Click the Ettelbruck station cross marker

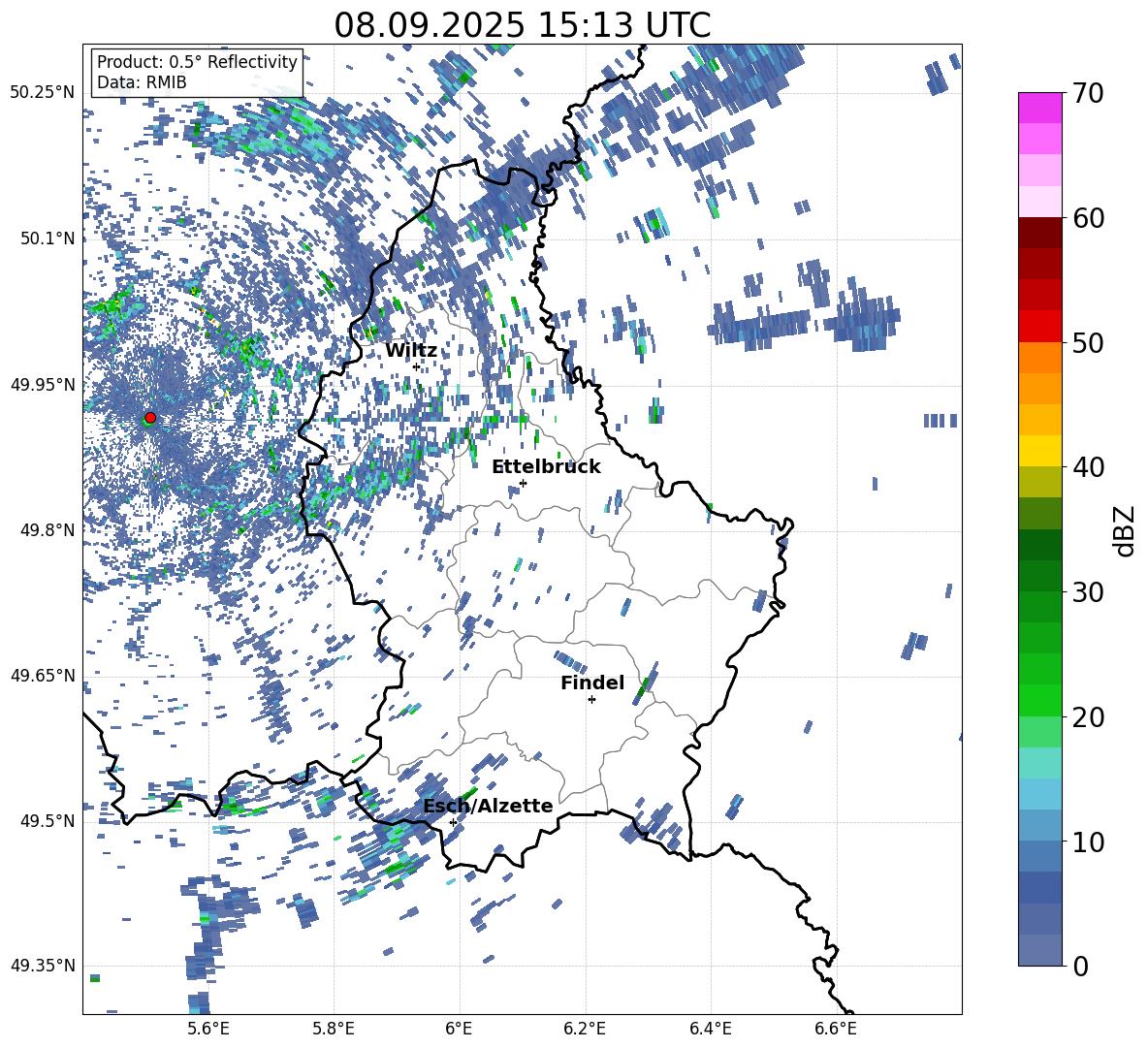[523, 483]
